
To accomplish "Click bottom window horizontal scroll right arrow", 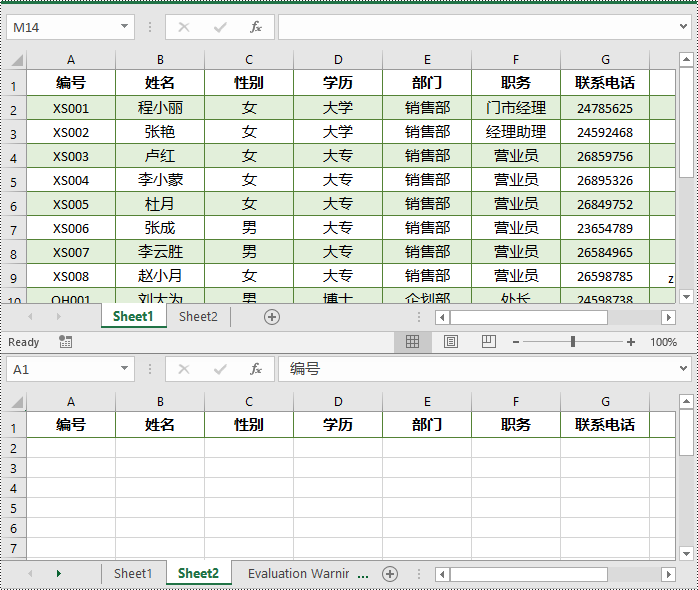I will (x=668, y=574).
